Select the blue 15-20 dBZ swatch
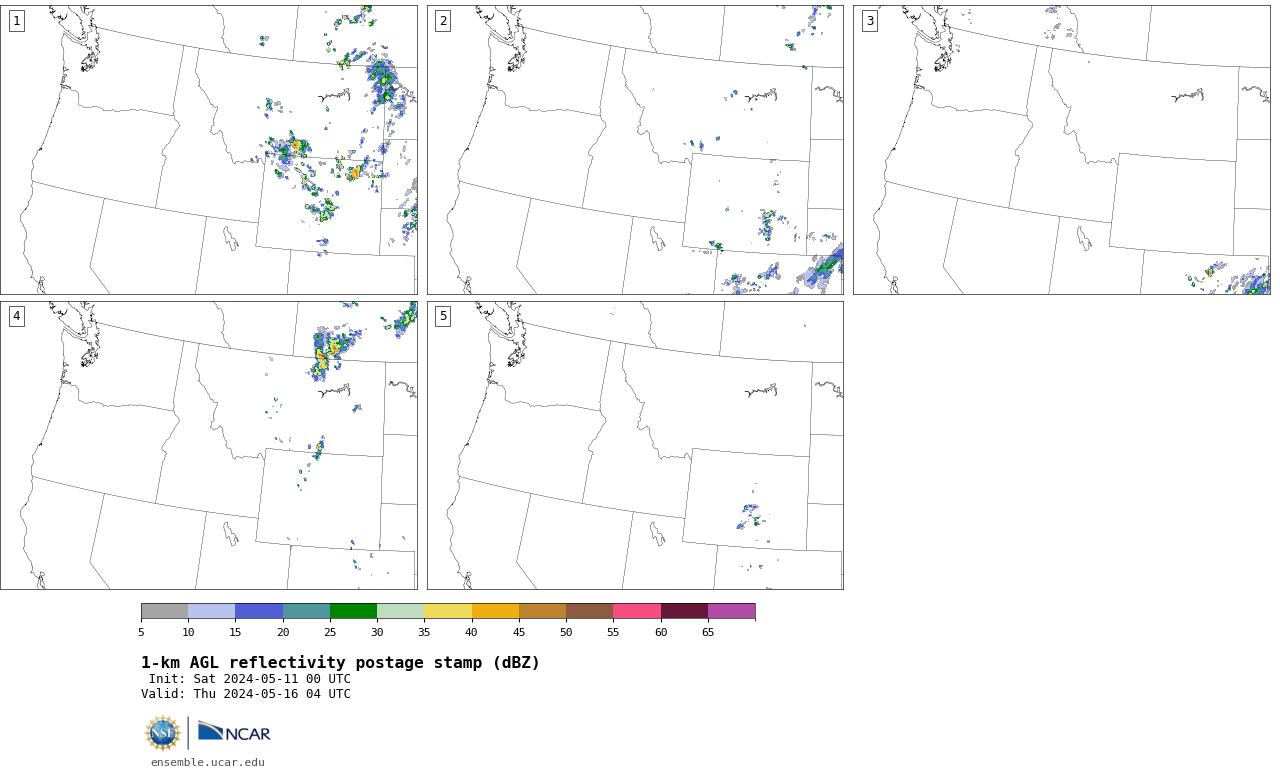The height and width of the screenshot is (773, 1280). tap(259, 611)
